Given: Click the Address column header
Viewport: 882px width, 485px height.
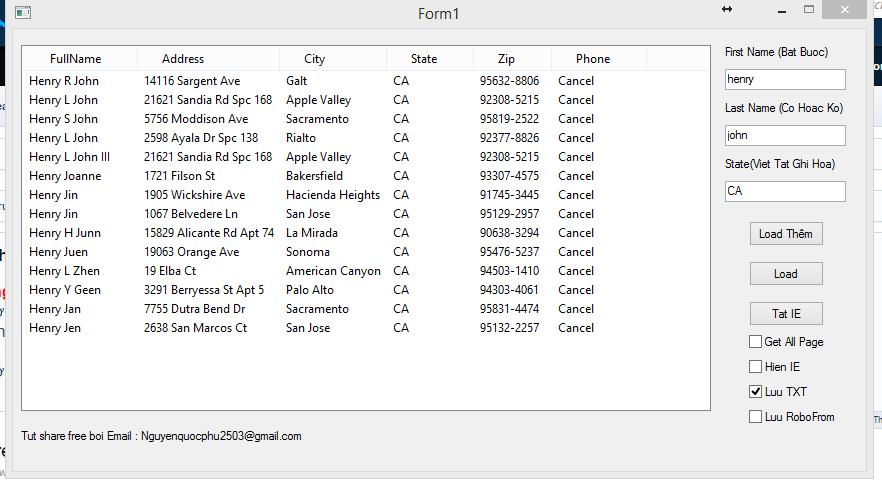Looking at the screenshot, I should (x=183, y=59).
